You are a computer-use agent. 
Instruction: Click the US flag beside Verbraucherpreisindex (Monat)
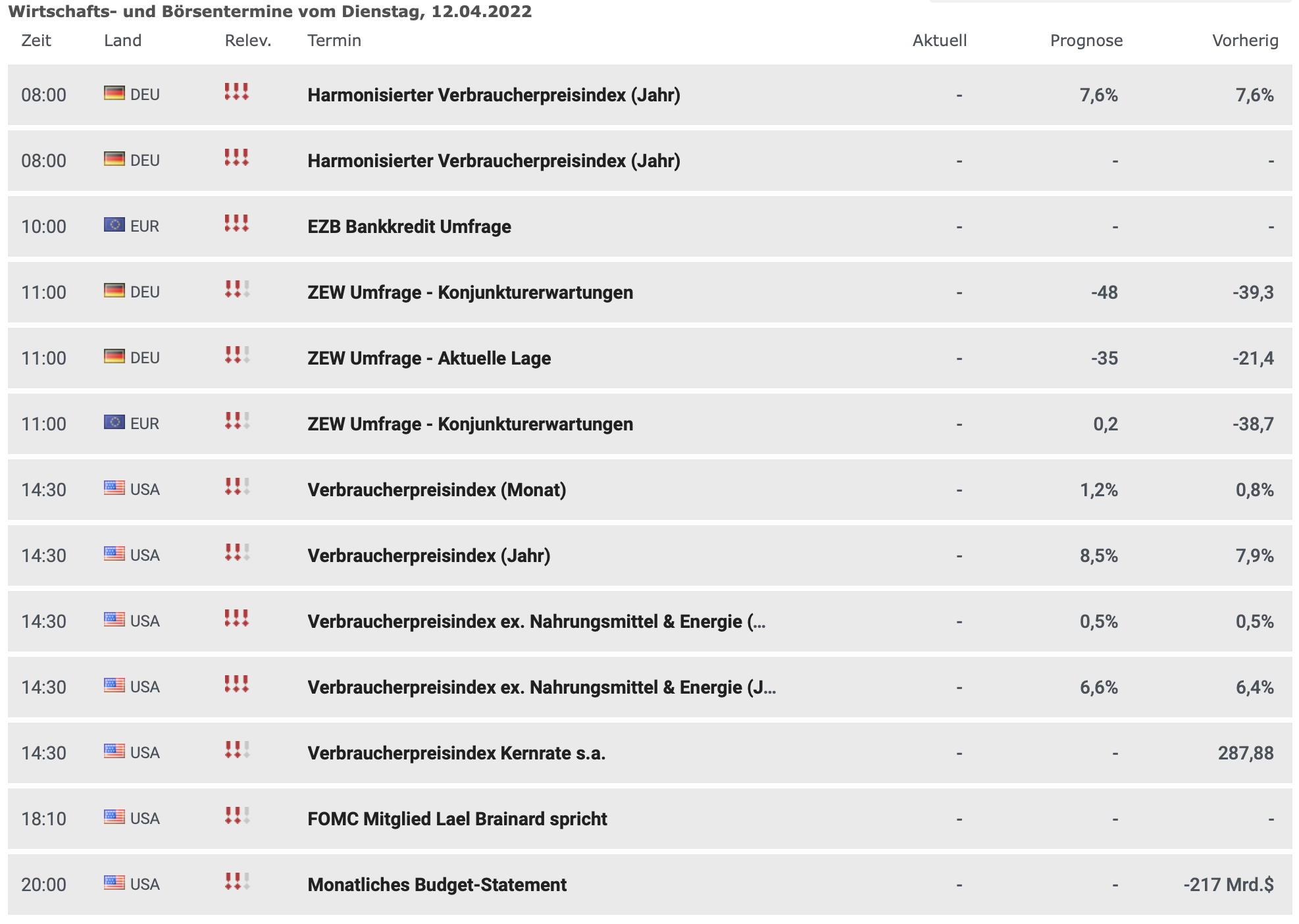114,488
